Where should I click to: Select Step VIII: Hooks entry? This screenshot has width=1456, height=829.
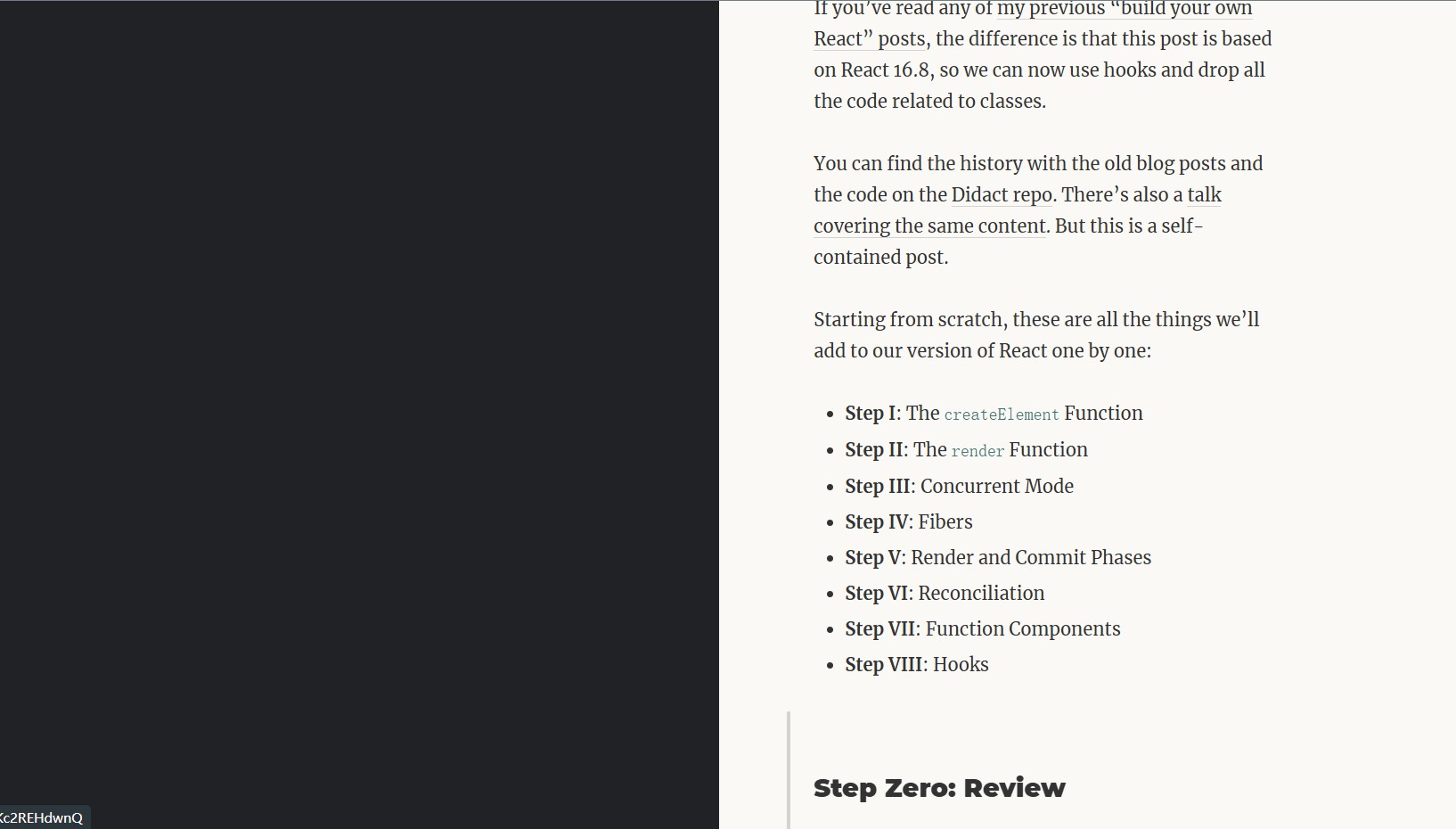(917, 665)
